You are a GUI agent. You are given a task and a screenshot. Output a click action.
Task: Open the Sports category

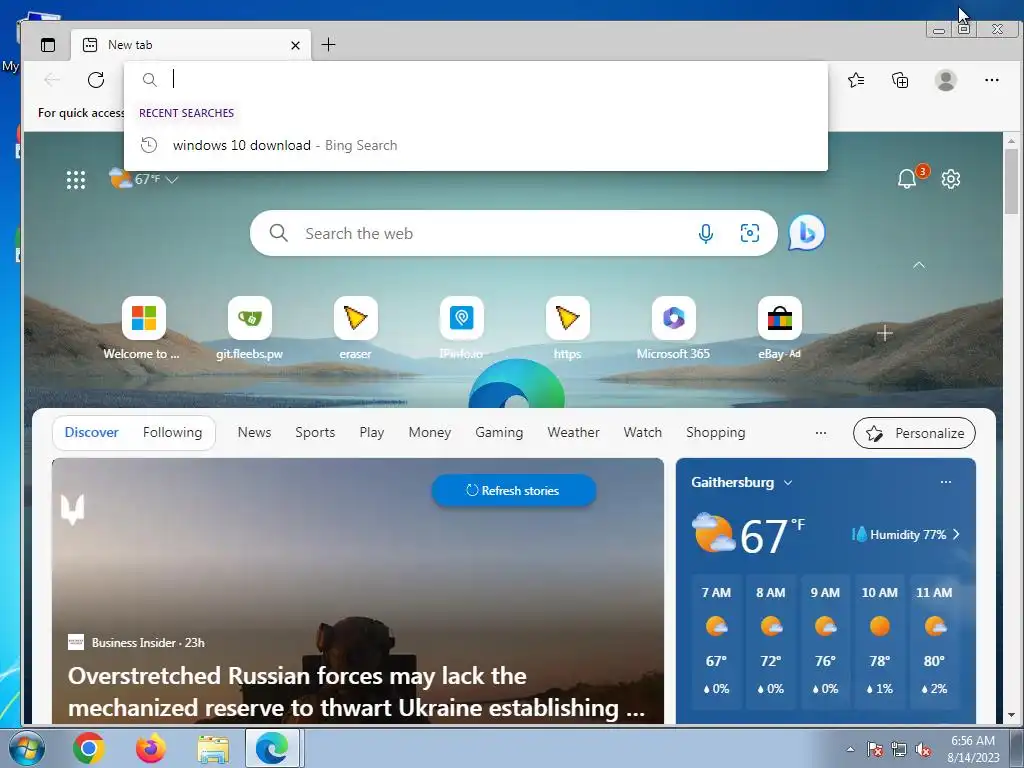click(315, 432)
